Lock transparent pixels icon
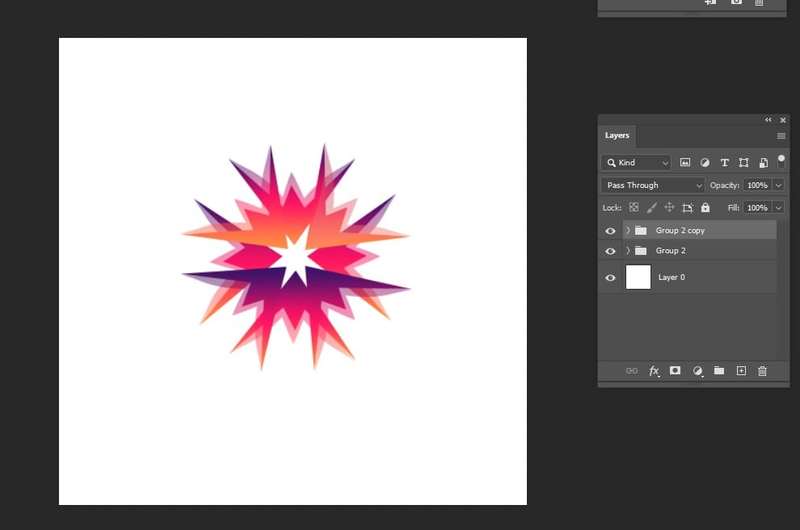This screenshot has width=800, height=530. pyautogui.click(x=634, y=207)
